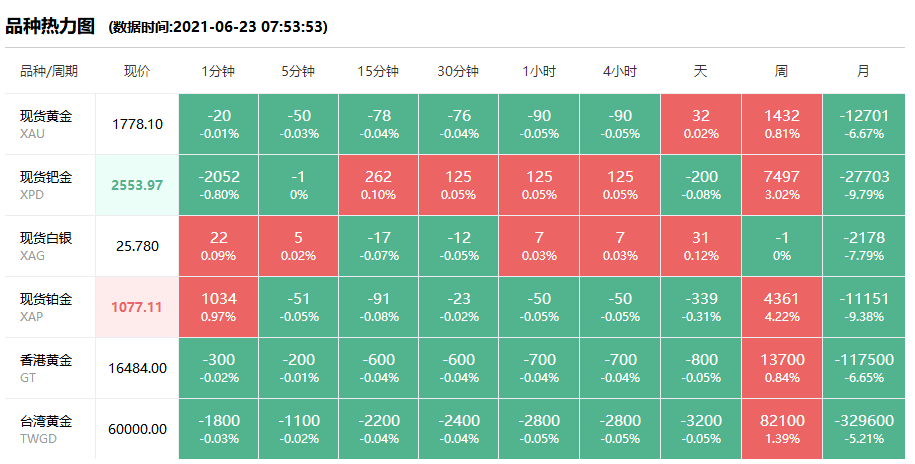Viewport: 915px width, 464px height.
Task: Click the 品种热力图 title heading
Action: point(50,26)
